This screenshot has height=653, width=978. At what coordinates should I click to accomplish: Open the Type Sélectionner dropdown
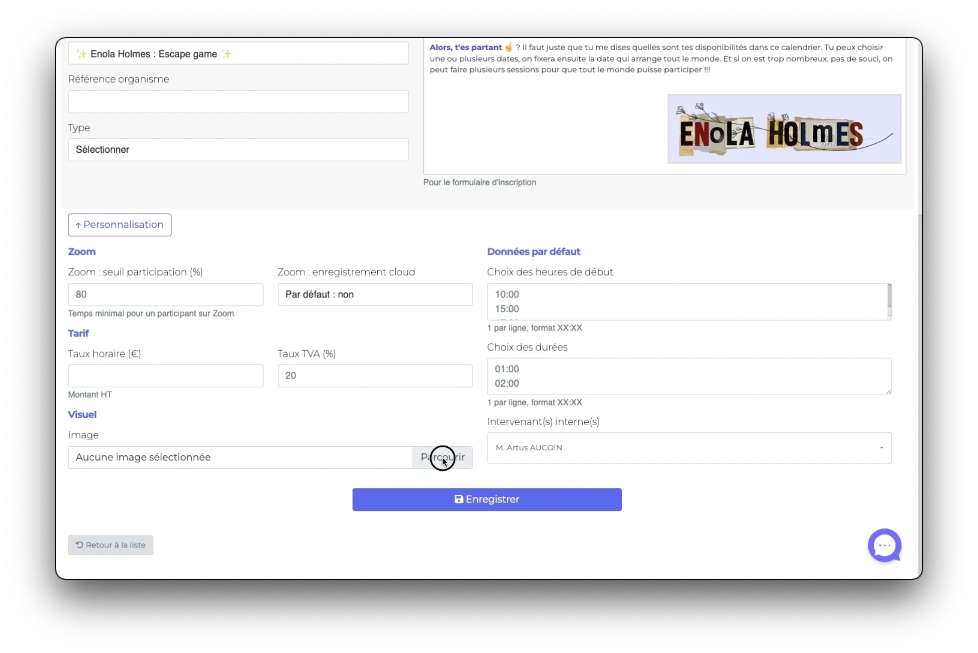(x=238, y=149)
